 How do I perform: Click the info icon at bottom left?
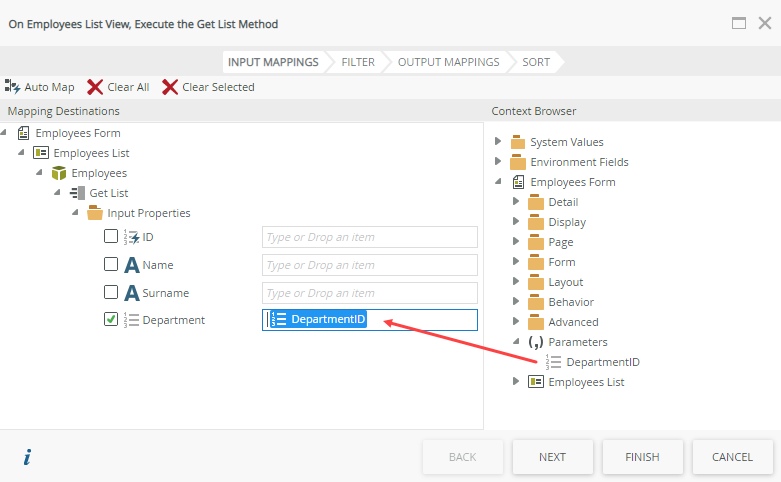tap(27, 457)
